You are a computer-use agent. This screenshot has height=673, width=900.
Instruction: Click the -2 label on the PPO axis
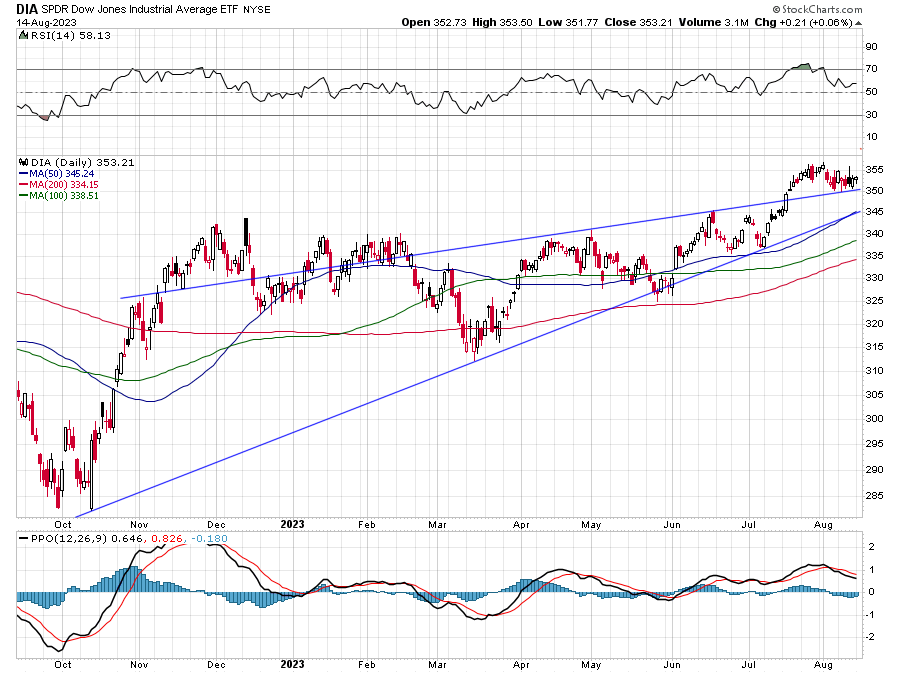870,637
